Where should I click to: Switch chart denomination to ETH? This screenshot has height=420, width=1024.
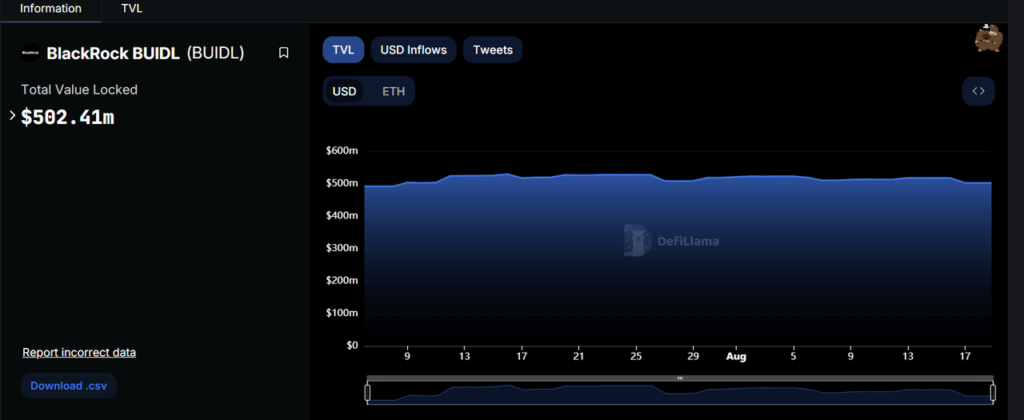[x=393, y=91]
